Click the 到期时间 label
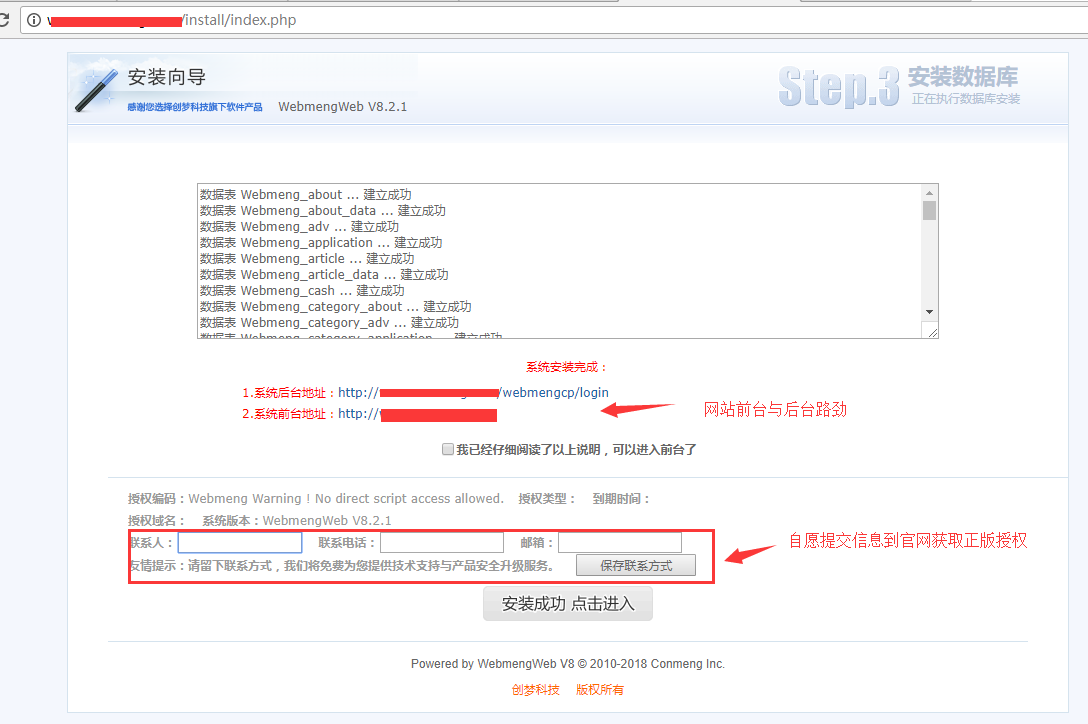 621,498
